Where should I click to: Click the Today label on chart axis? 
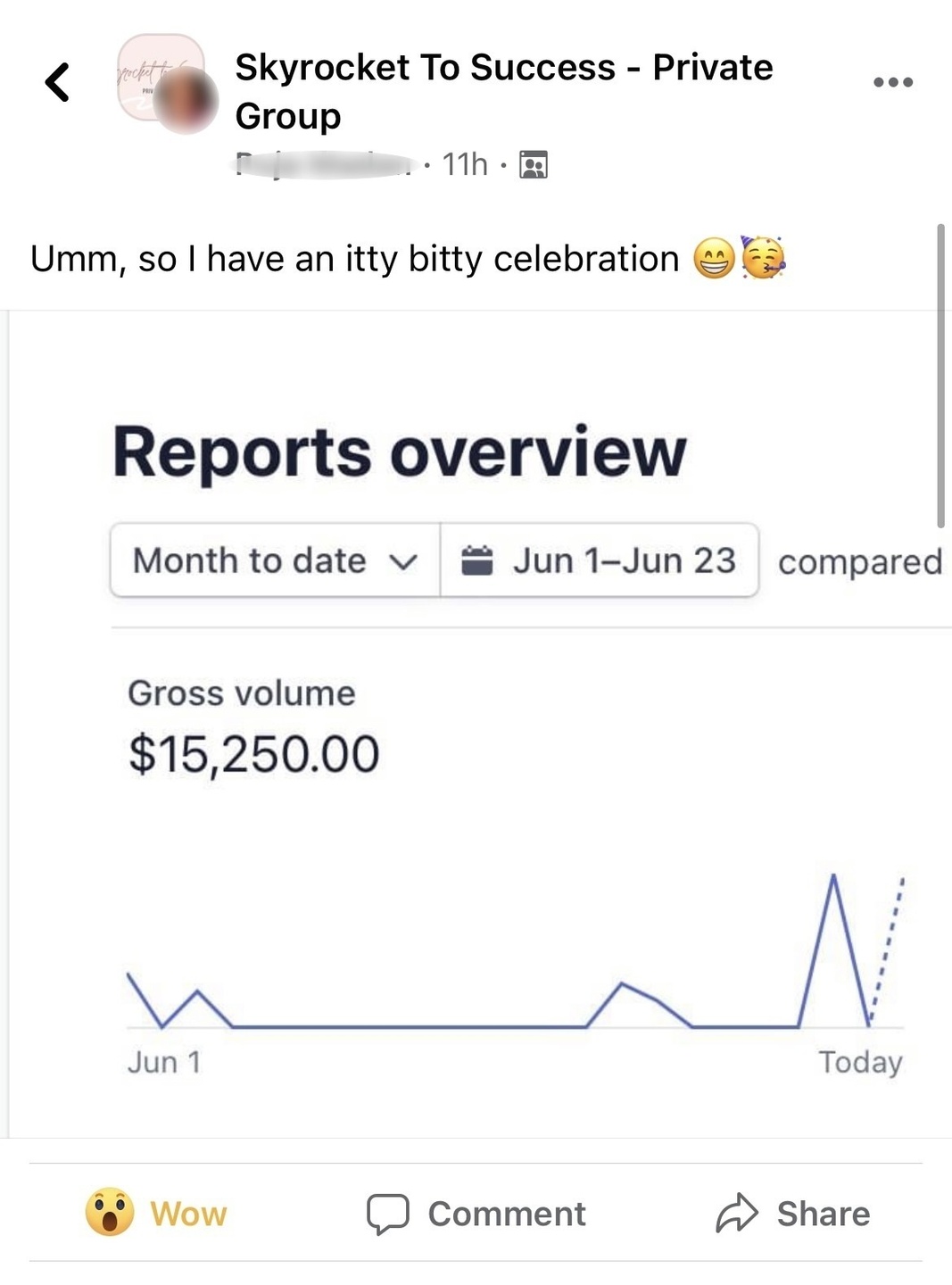click(860, 1062)
